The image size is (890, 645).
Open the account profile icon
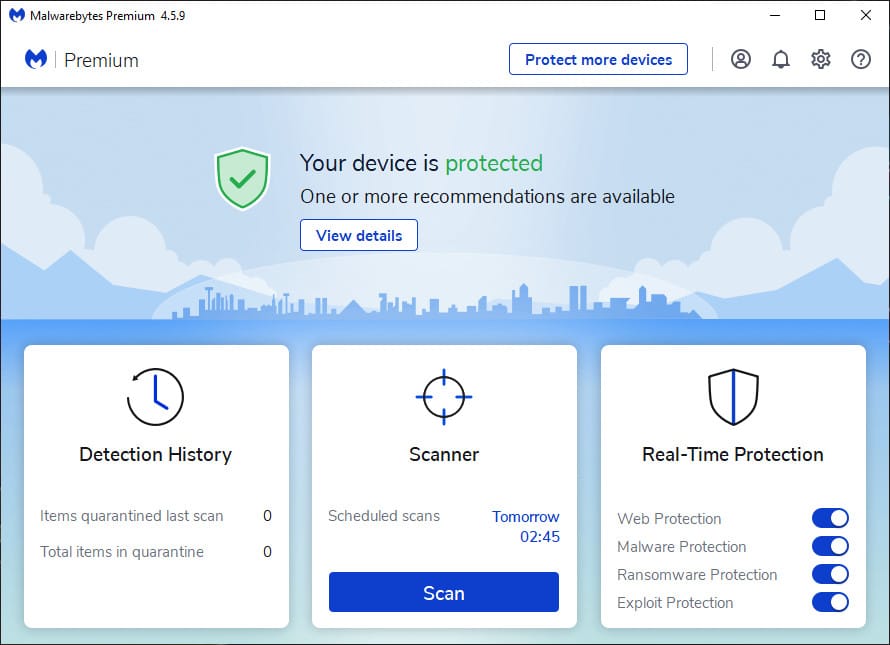click(x=741, y=59)
